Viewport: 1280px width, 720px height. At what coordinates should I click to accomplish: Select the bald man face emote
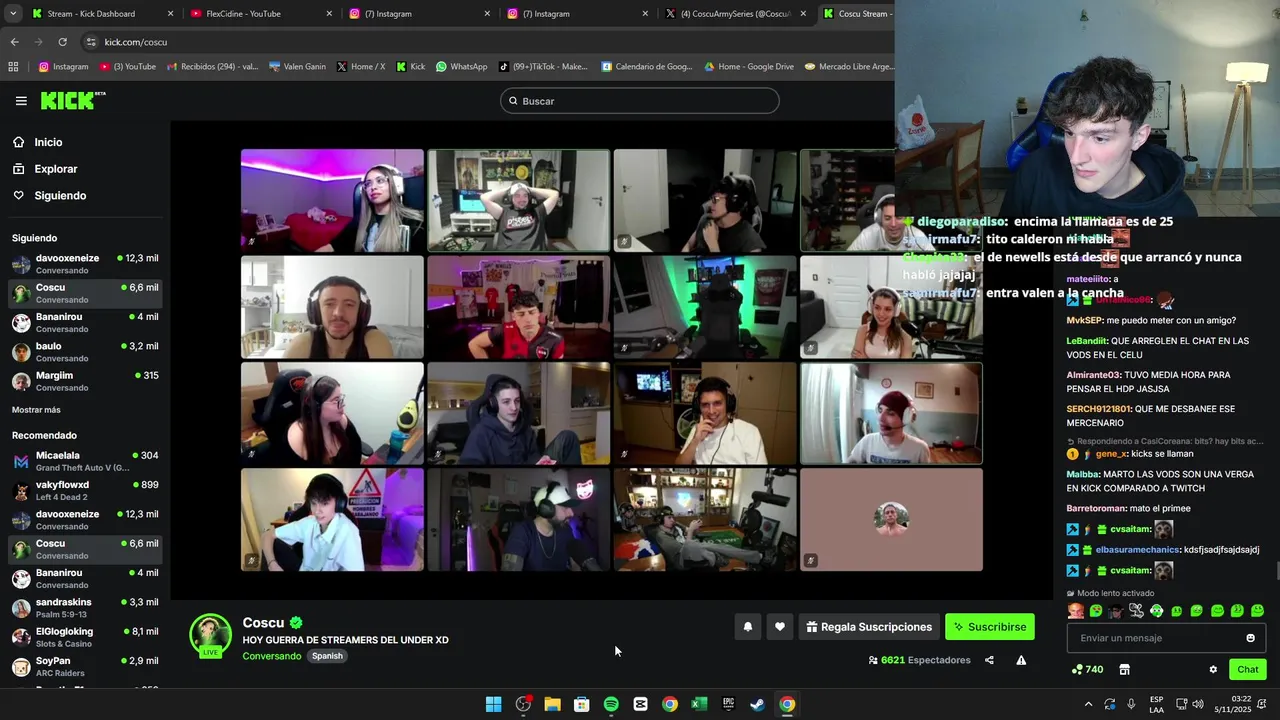tap(1076, 610)
